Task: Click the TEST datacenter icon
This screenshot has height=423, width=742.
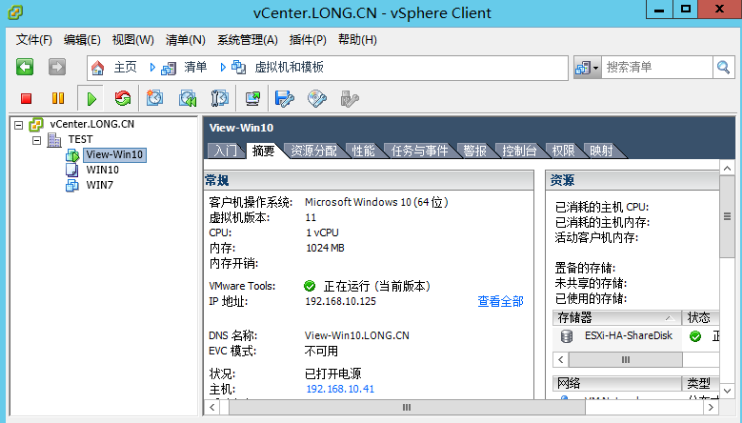Action: [54, 140]
